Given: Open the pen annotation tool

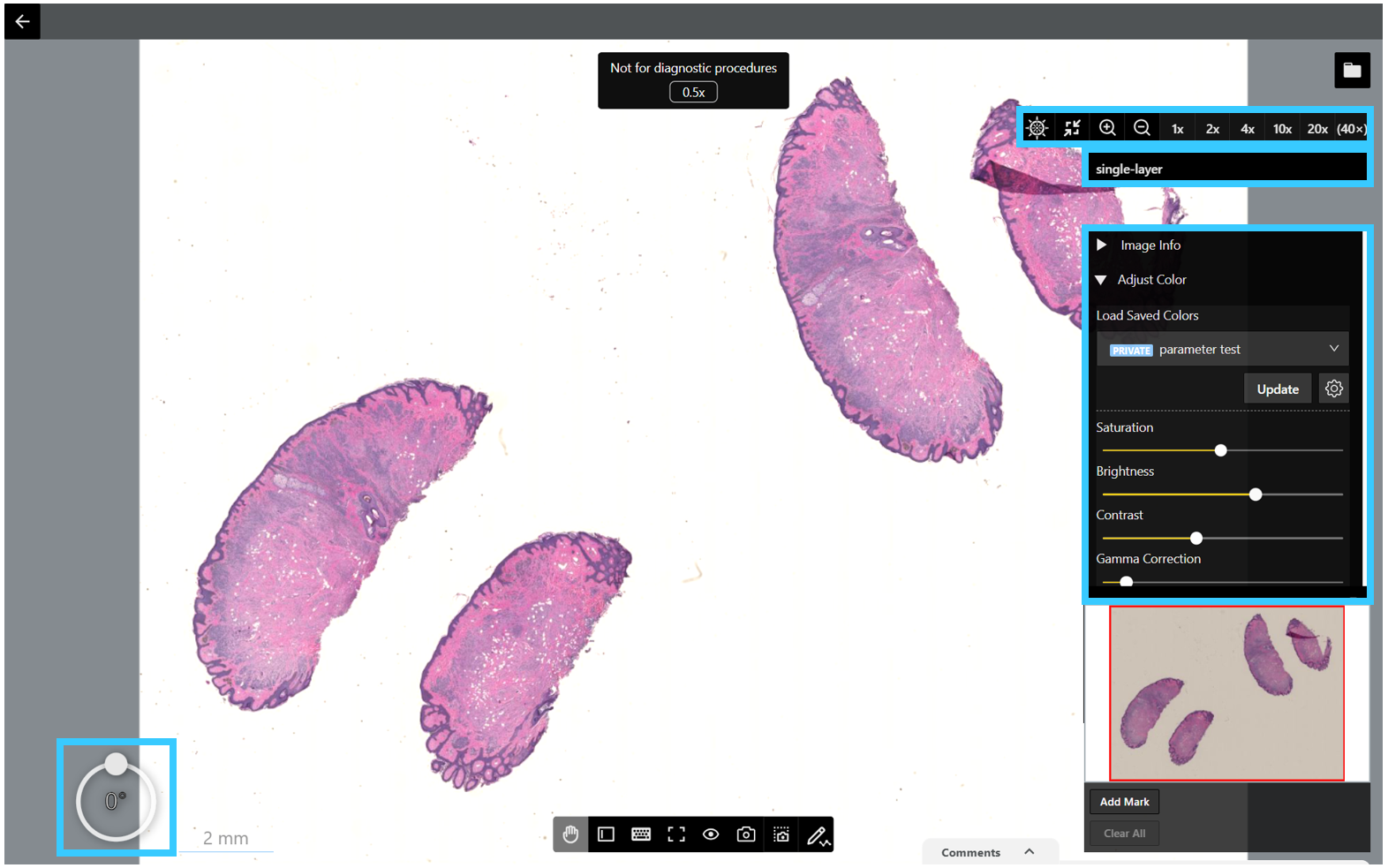Looking at the screenshot, I should [818, 834].
